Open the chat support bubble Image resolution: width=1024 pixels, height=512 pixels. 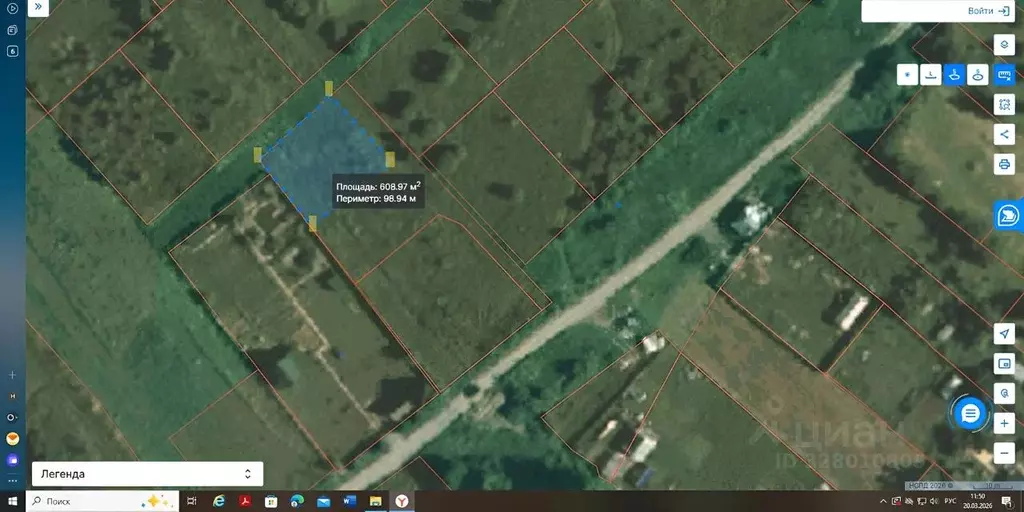click(x=970, y=413)
